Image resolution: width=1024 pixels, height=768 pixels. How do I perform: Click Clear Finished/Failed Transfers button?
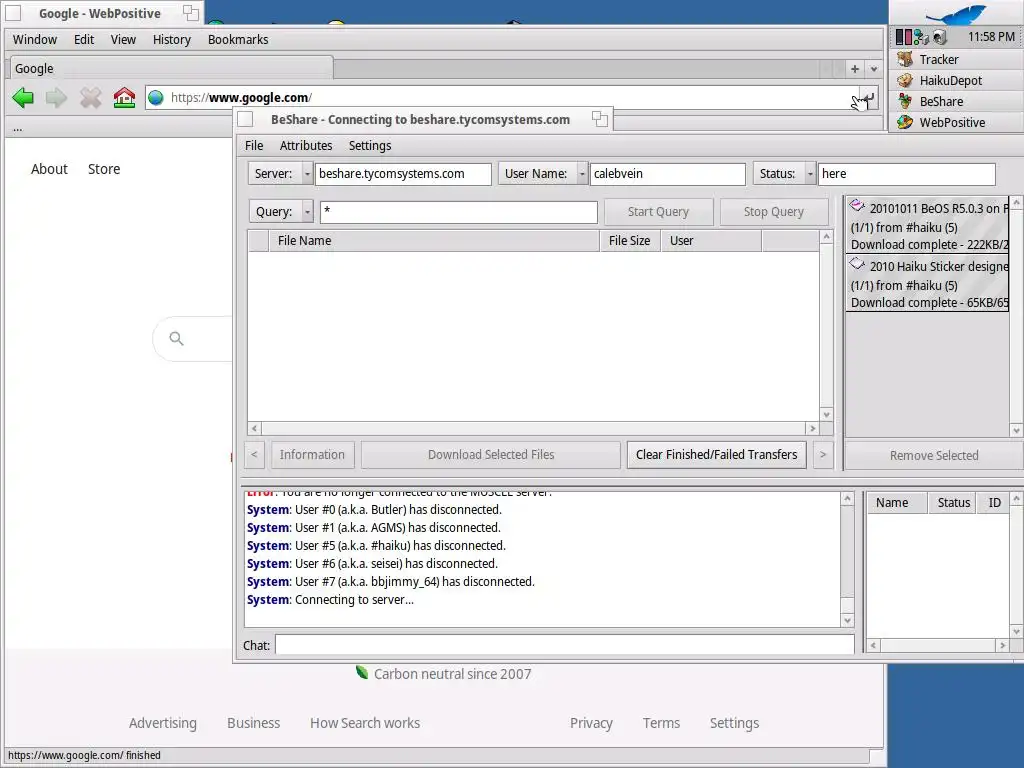point(716,455)
